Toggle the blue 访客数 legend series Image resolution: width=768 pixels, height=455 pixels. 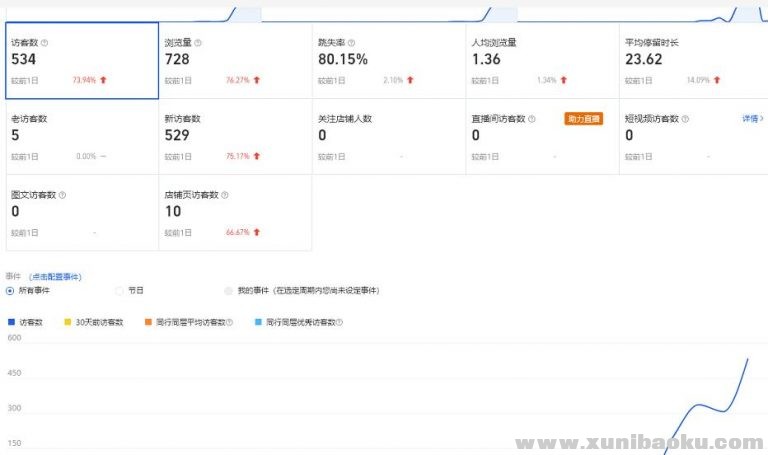26,322
